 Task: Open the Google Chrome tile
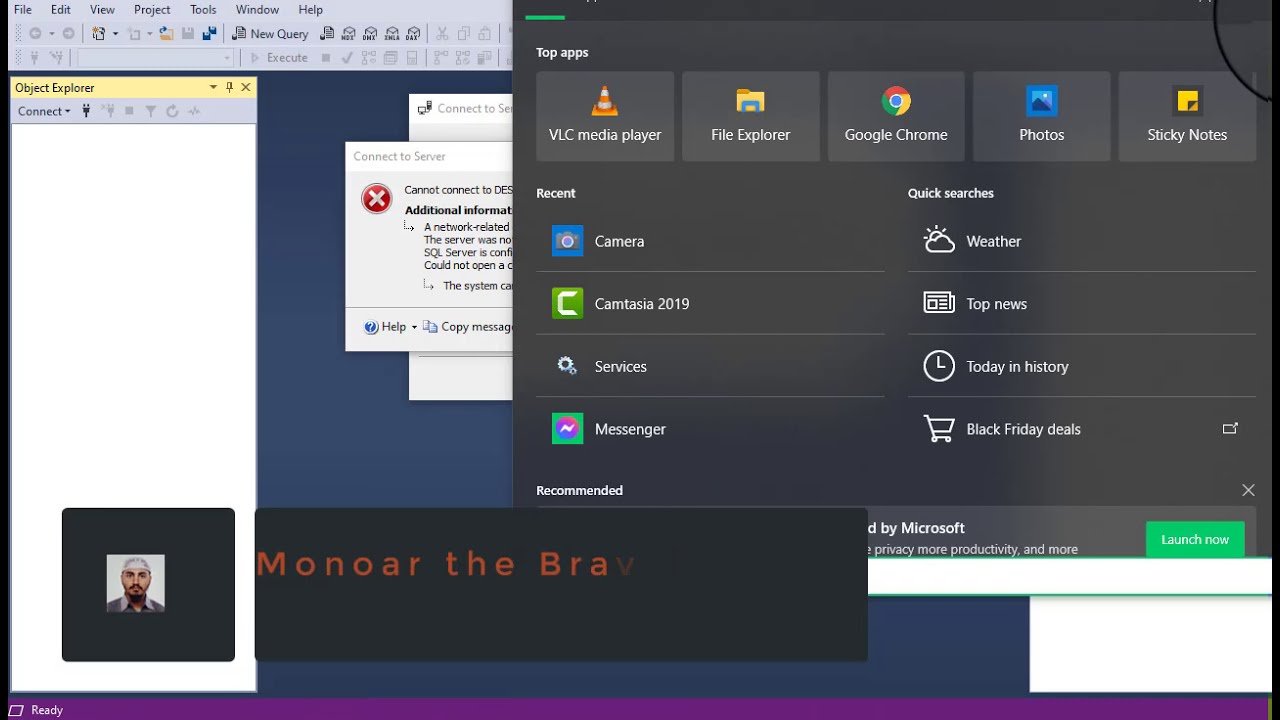tap(896, 116)
